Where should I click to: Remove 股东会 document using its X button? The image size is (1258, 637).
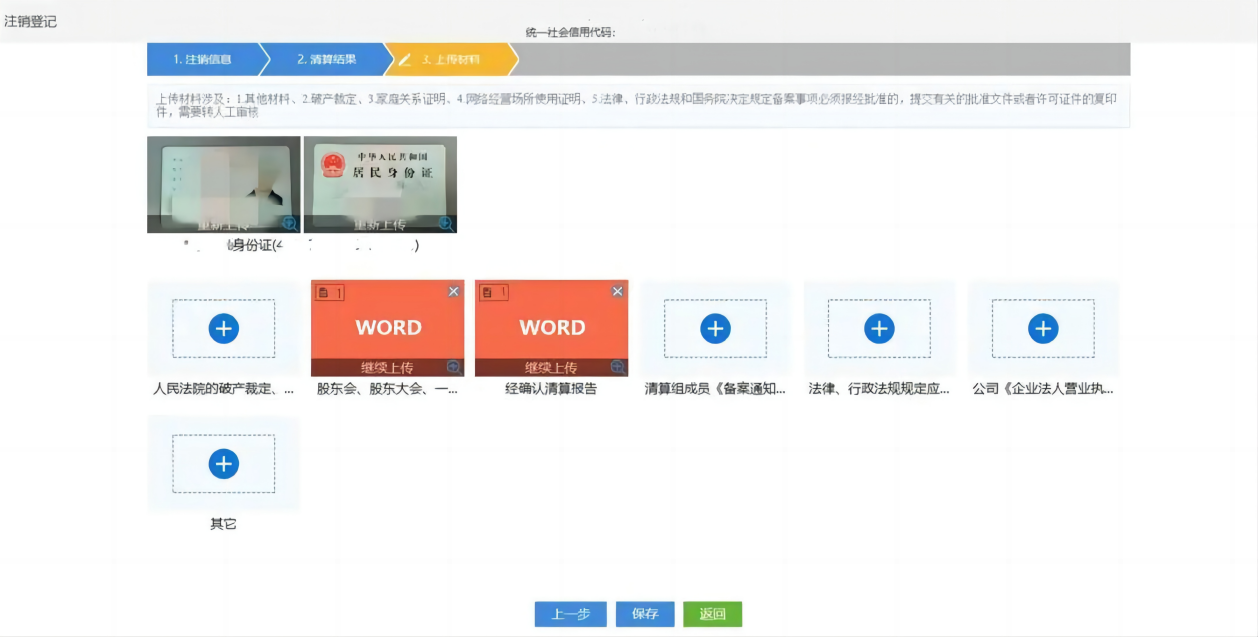455,291
